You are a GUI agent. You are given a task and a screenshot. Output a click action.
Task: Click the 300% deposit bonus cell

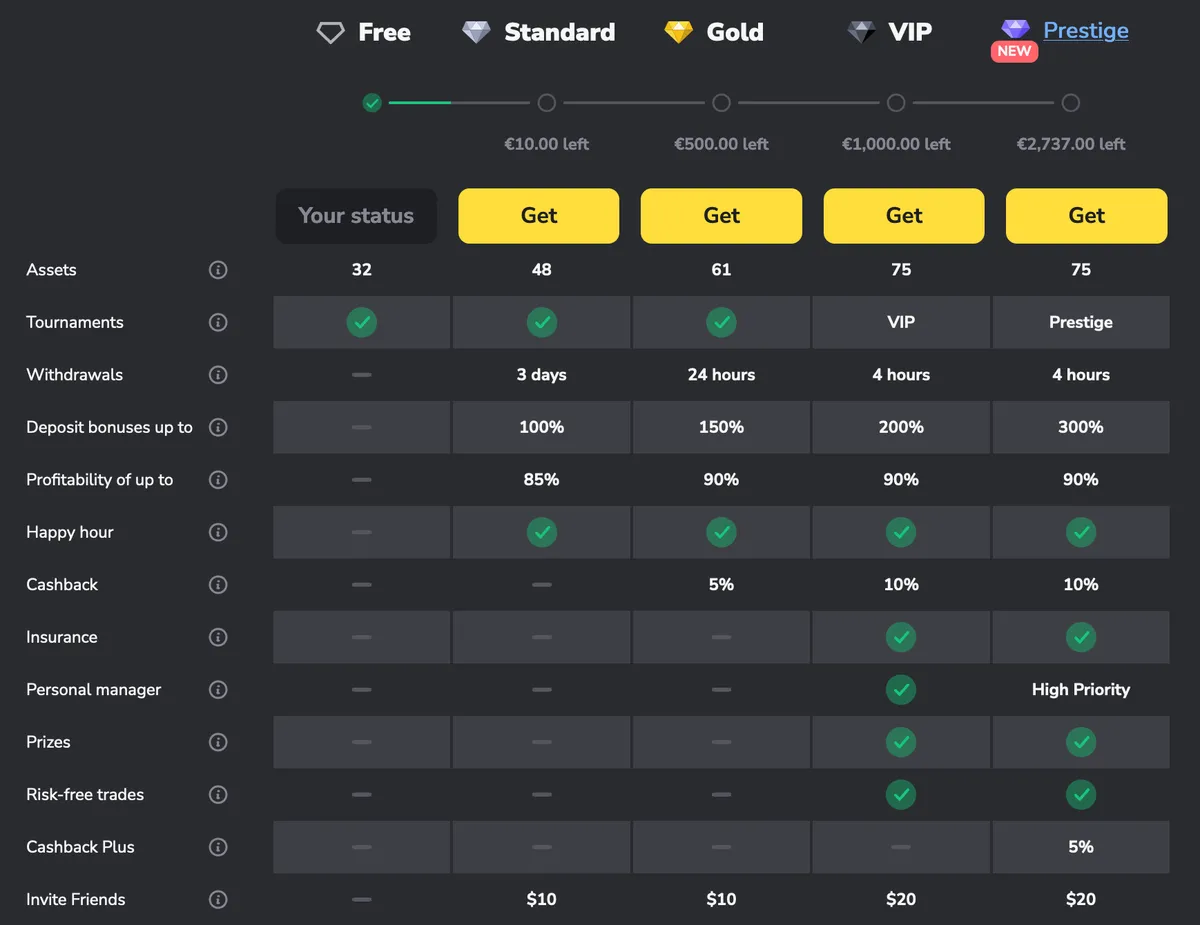[x=1081, y=427]
